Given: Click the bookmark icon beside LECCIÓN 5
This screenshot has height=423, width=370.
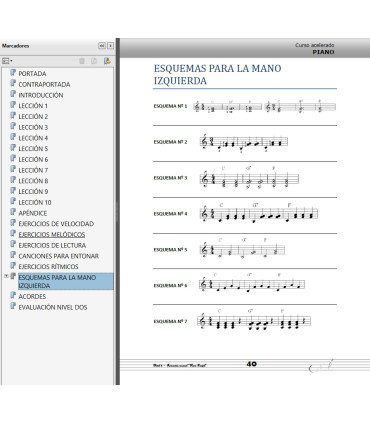Looking at the screenshot, I should (13, 147).
